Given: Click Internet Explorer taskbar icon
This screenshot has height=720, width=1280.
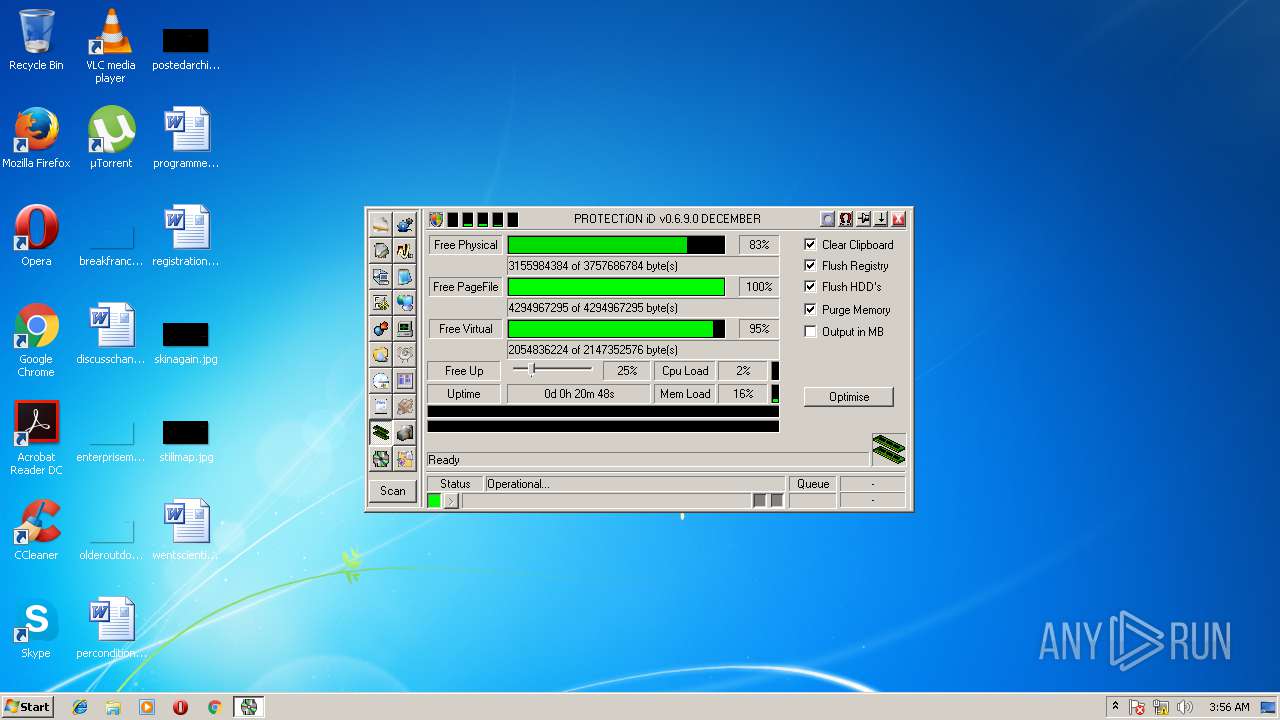Looking at the screenshot, I should (81, 707).
